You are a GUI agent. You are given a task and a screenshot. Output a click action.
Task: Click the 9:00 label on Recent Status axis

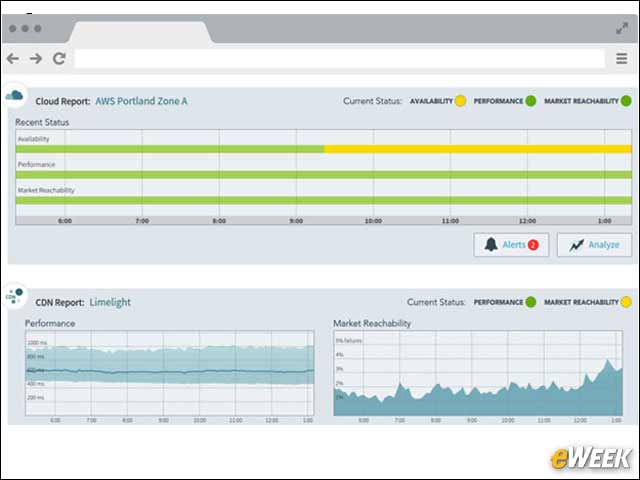[296, 221]
